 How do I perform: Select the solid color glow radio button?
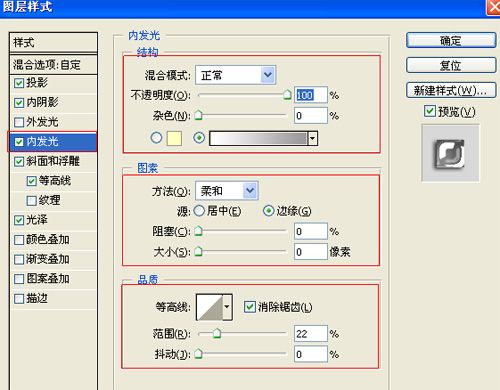click(x=156, y=138)
